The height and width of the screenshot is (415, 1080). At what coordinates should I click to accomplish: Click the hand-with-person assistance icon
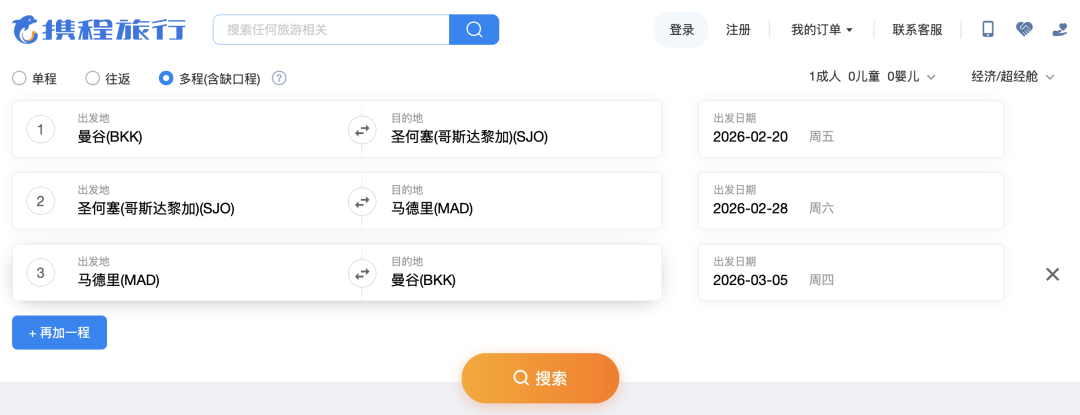(x=1059, y=29)
